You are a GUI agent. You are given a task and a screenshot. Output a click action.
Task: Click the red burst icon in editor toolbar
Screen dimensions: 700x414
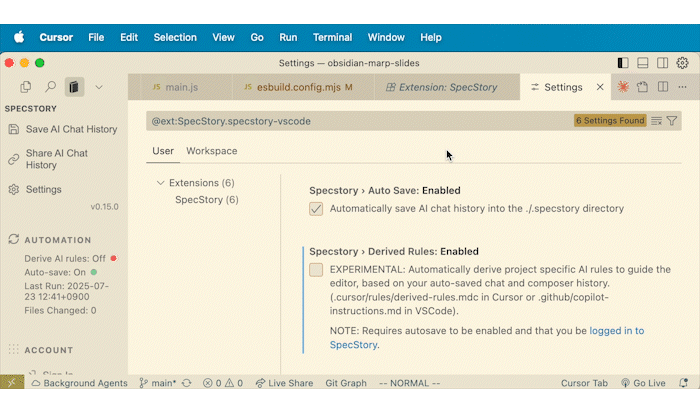click(x=623, y=87)
